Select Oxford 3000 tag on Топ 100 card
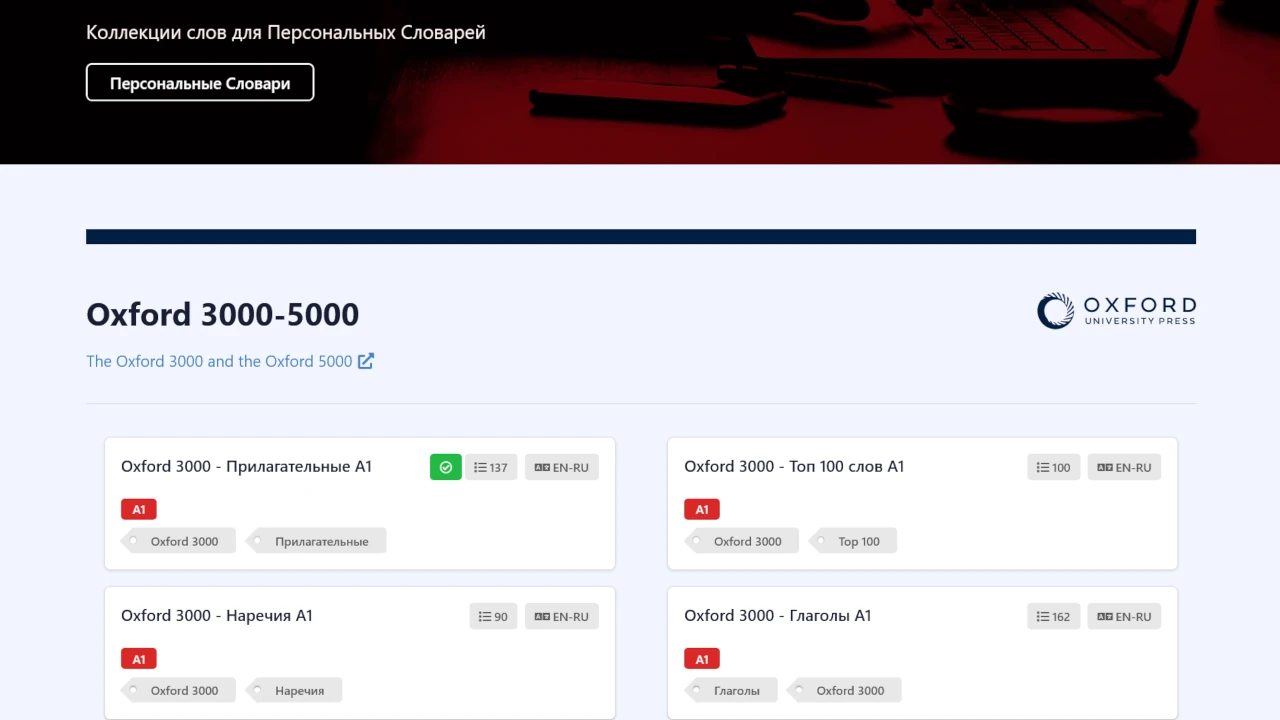The width and height of the screenshot is (1280, 720). click(x=741, y=541)
